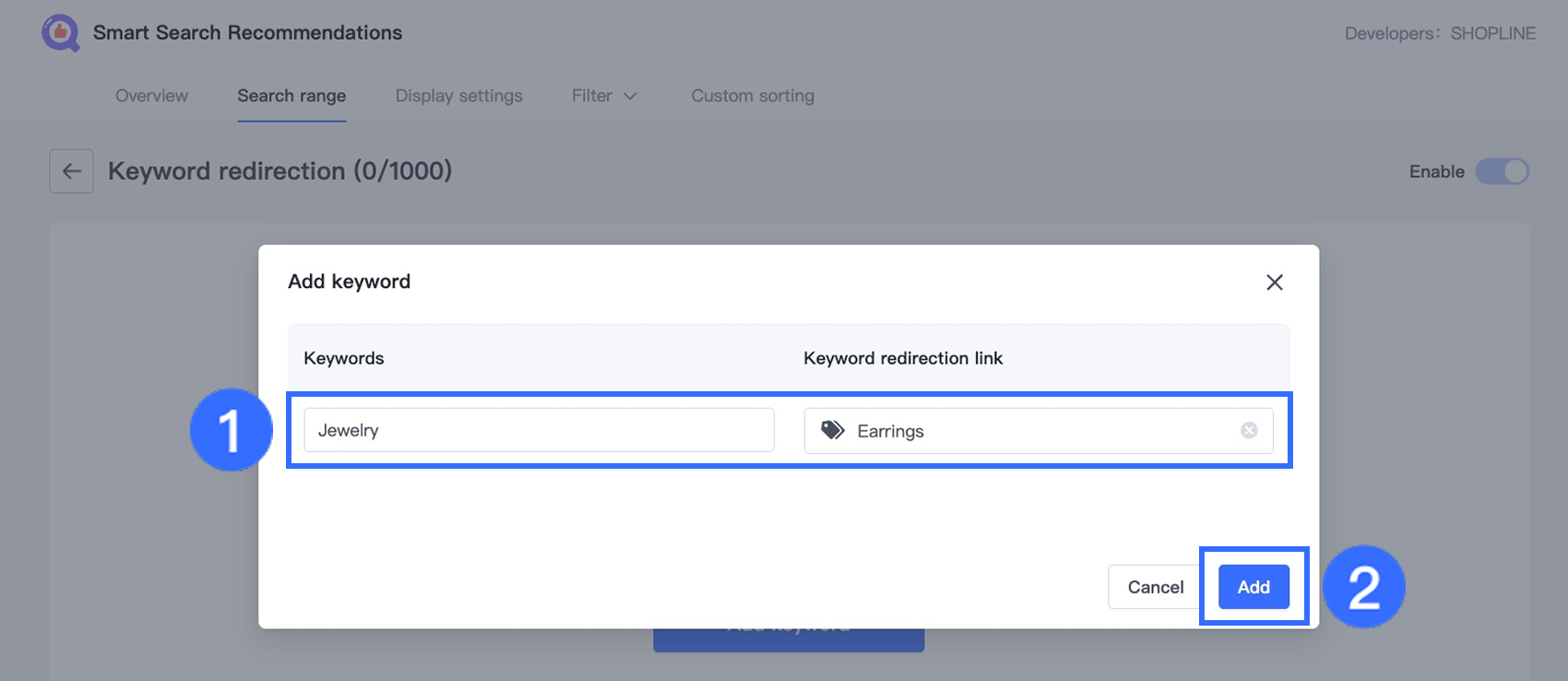Viewport: 1568px width, 681px height.
Task: Click the Keyword redirection link column header
Action: (902, 358)
